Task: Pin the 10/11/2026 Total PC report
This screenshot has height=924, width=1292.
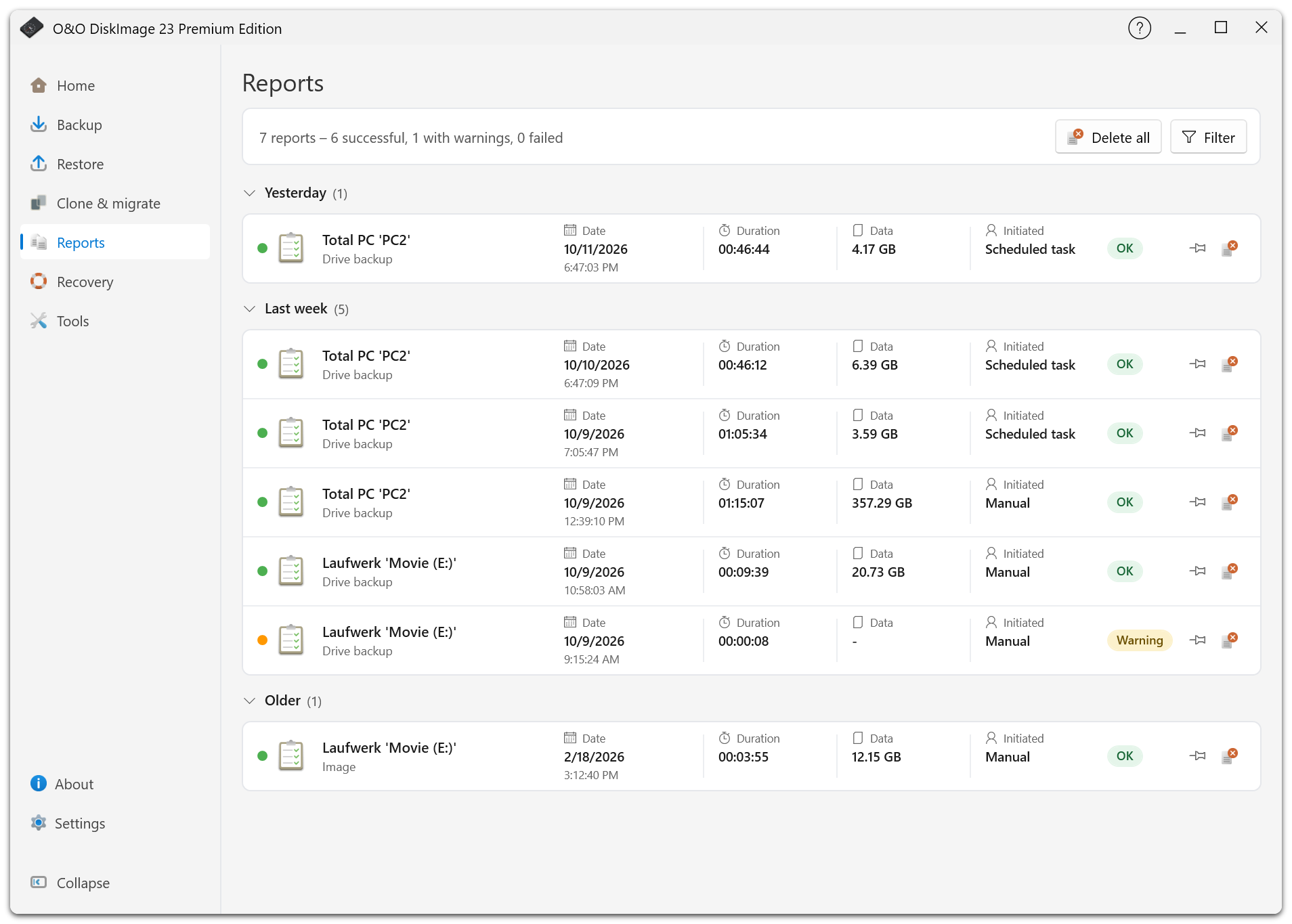Action: point(1197,248)
